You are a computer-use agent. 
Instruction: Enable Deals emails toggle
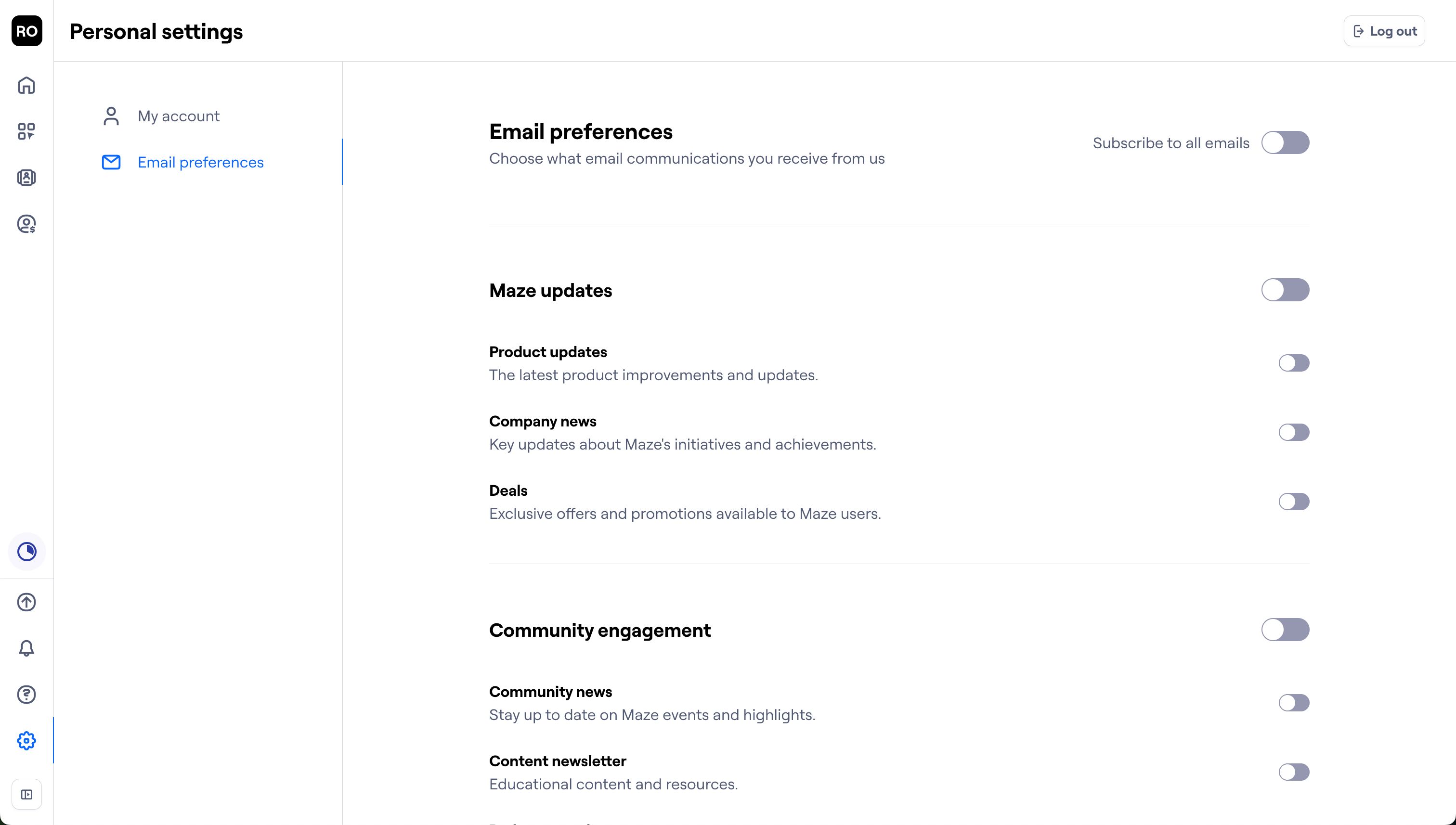(1294, 502)
